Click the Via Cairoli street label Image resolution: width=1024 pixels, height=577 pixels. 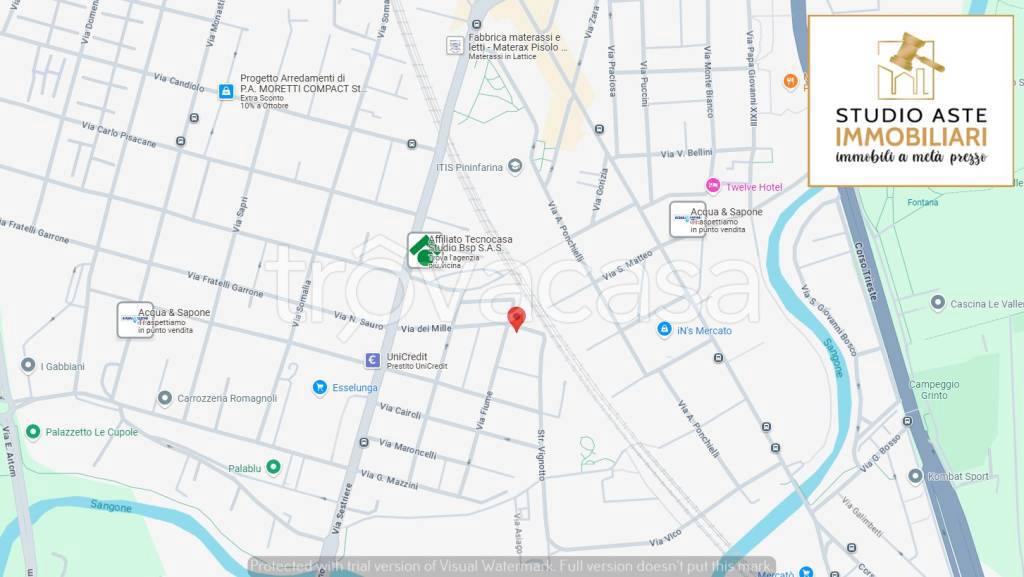coord(400,411)
